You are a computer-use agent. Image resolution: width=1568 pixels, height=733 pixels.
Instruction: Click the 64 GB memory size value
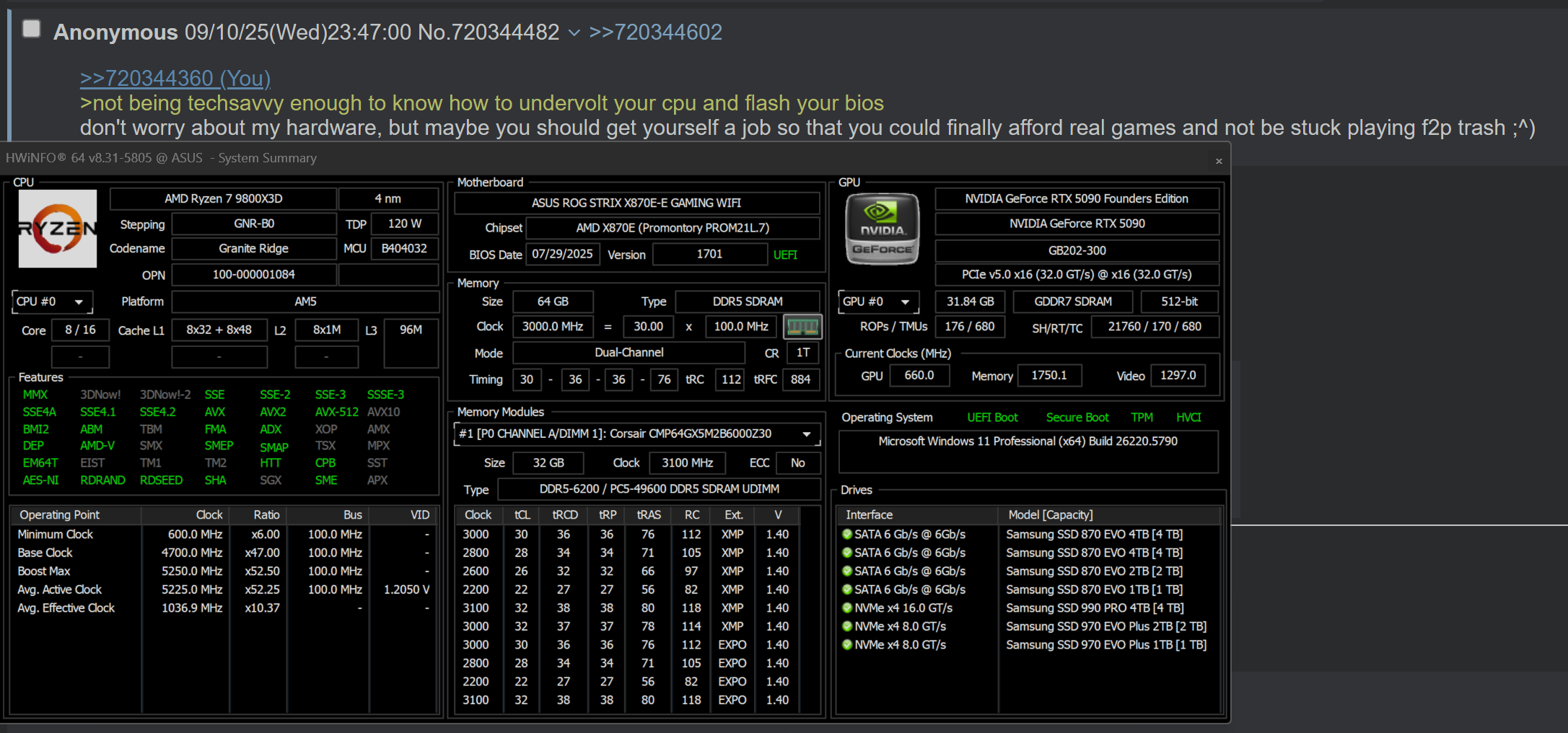coord(553,302)
